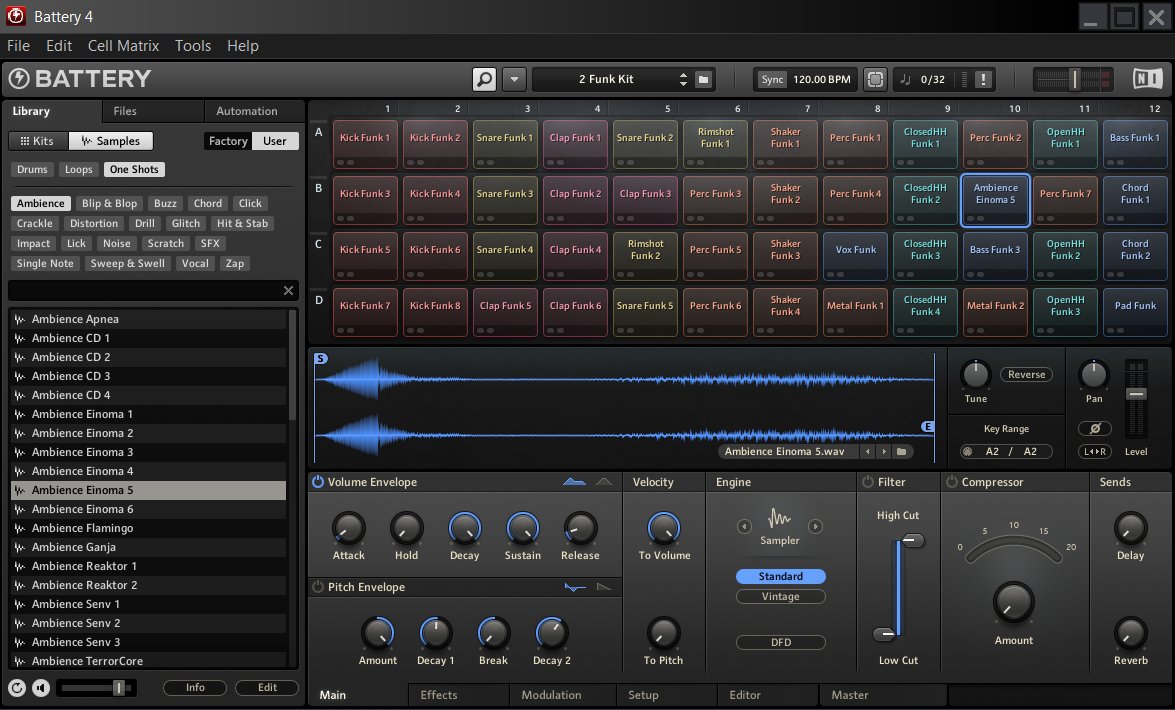Toggle the Filter power button
Viewport: 1175px width, 710px height.
tap(868, 482)
